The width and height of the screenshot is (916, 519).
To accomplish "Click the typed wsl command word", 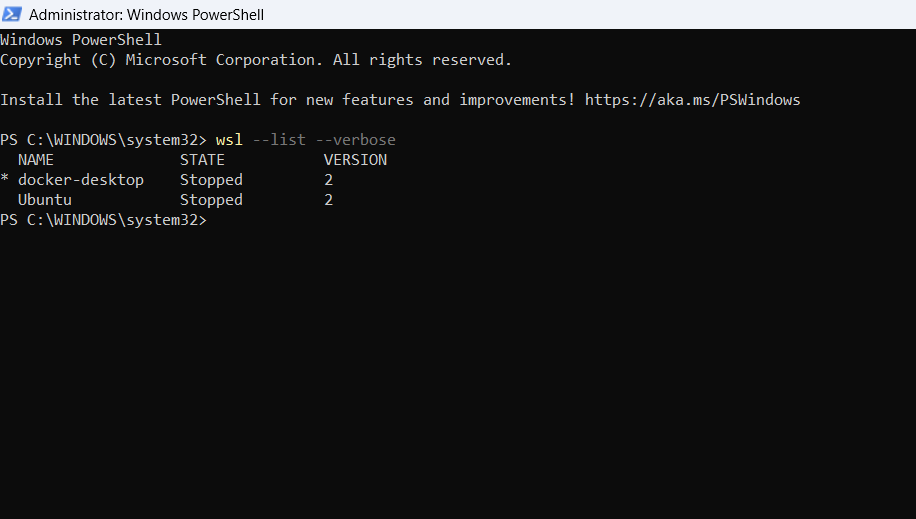I will [x=229, y=140].
